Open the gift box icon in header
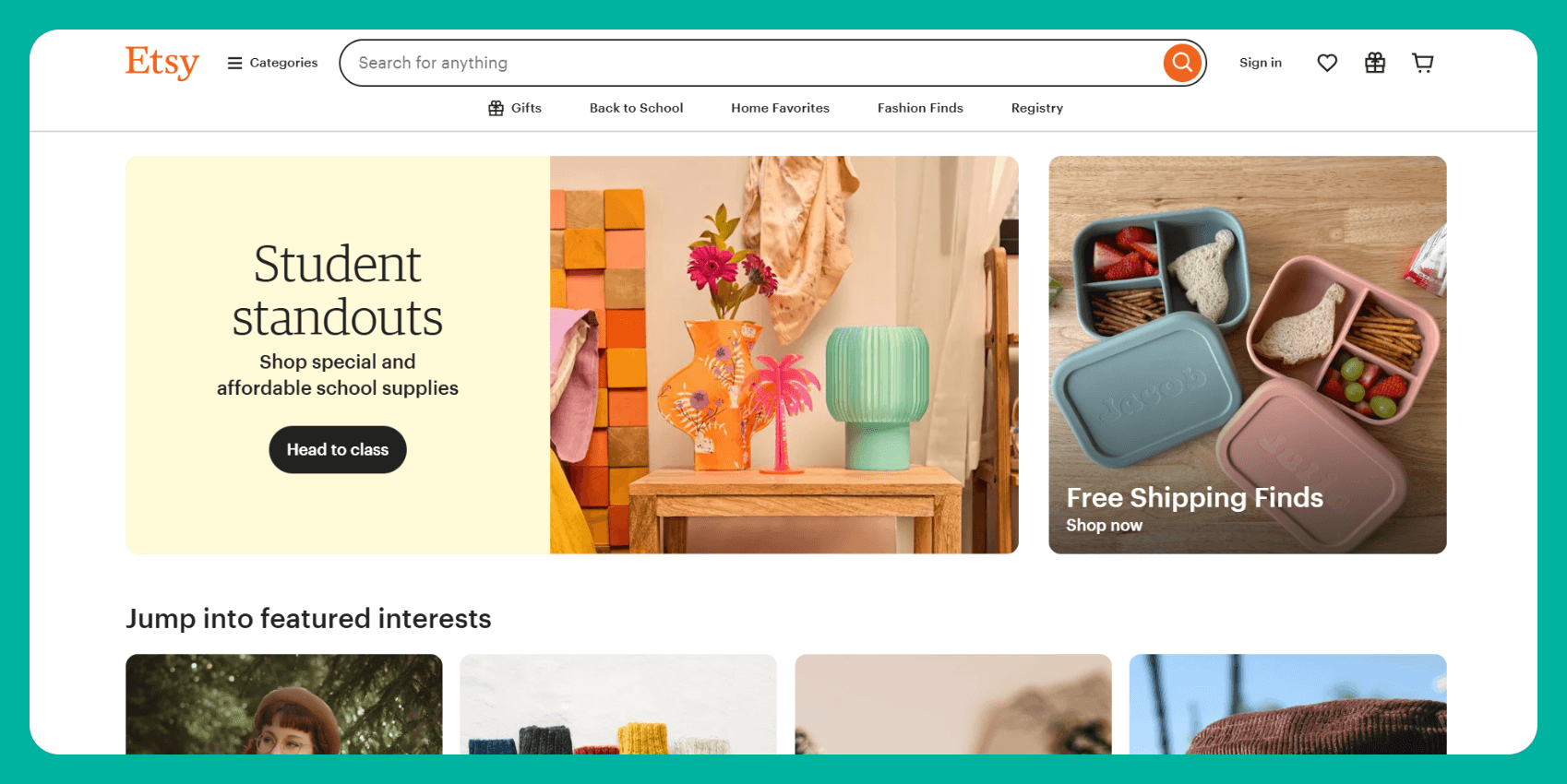The width and height of the screenshot is (1567, 784). pyautogui.click(x=1375, y=63)
